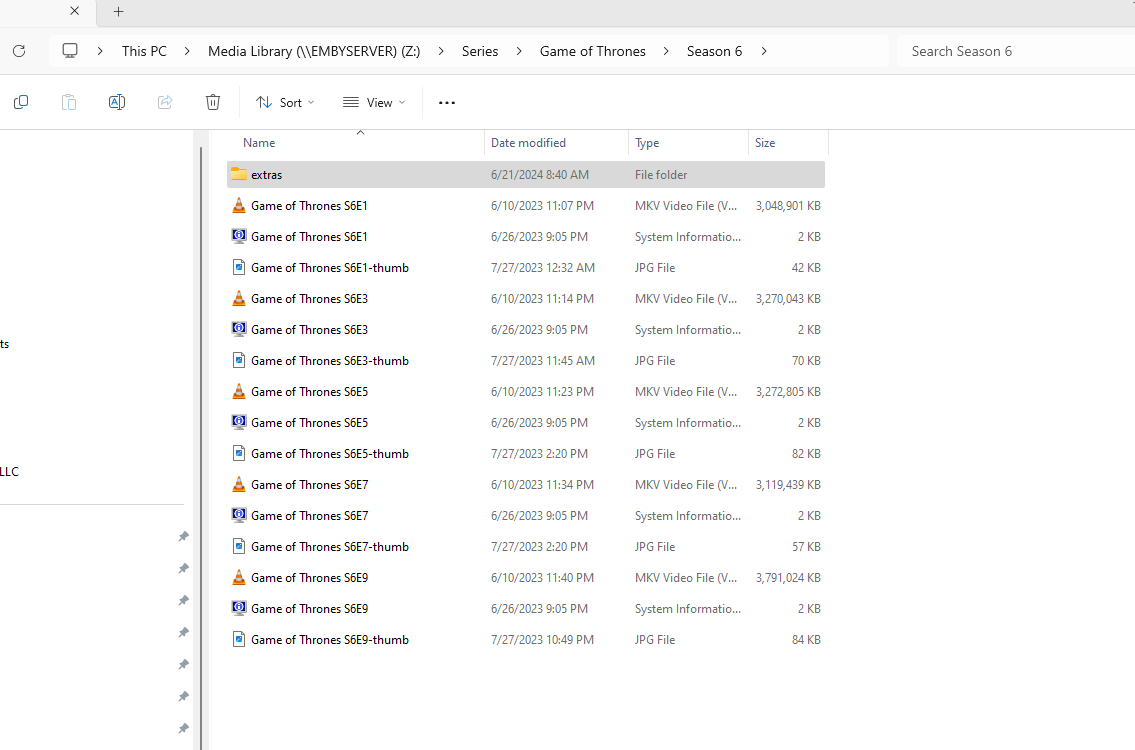Open the See more three-dots menu
1135x750 pixels.
(x=447, y=102)
